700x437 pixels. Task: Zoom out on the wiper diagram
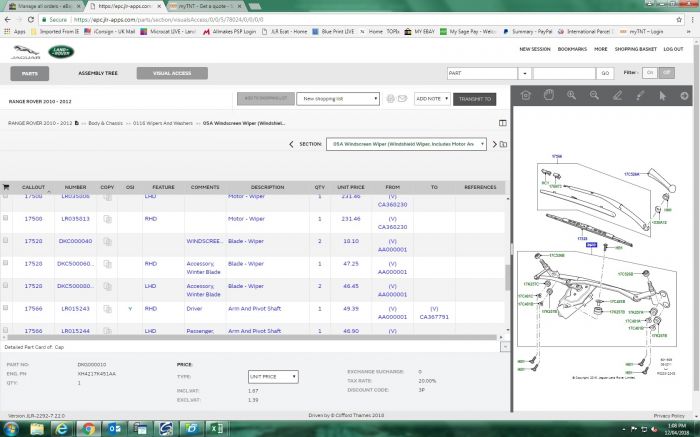click(x=594, y=95)
